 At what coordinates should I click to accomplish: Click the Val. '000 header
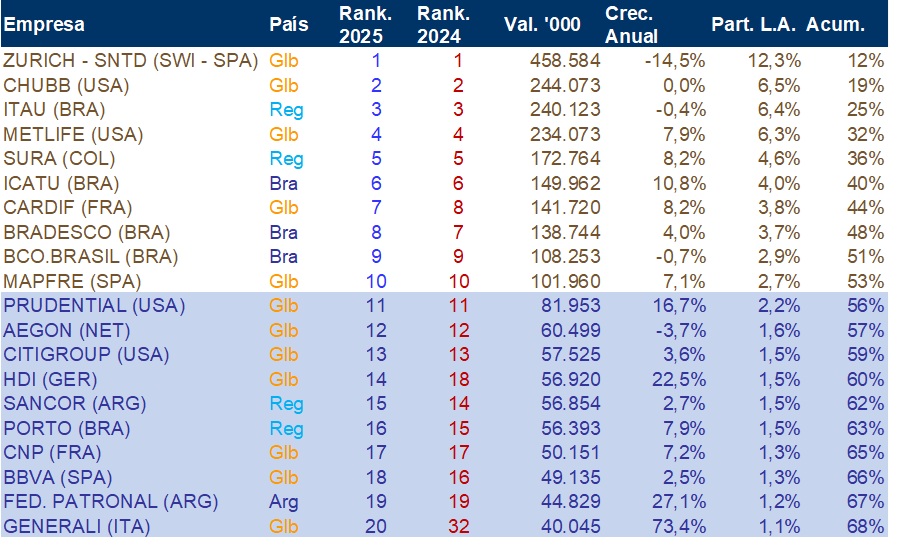[x=542, y=25]
